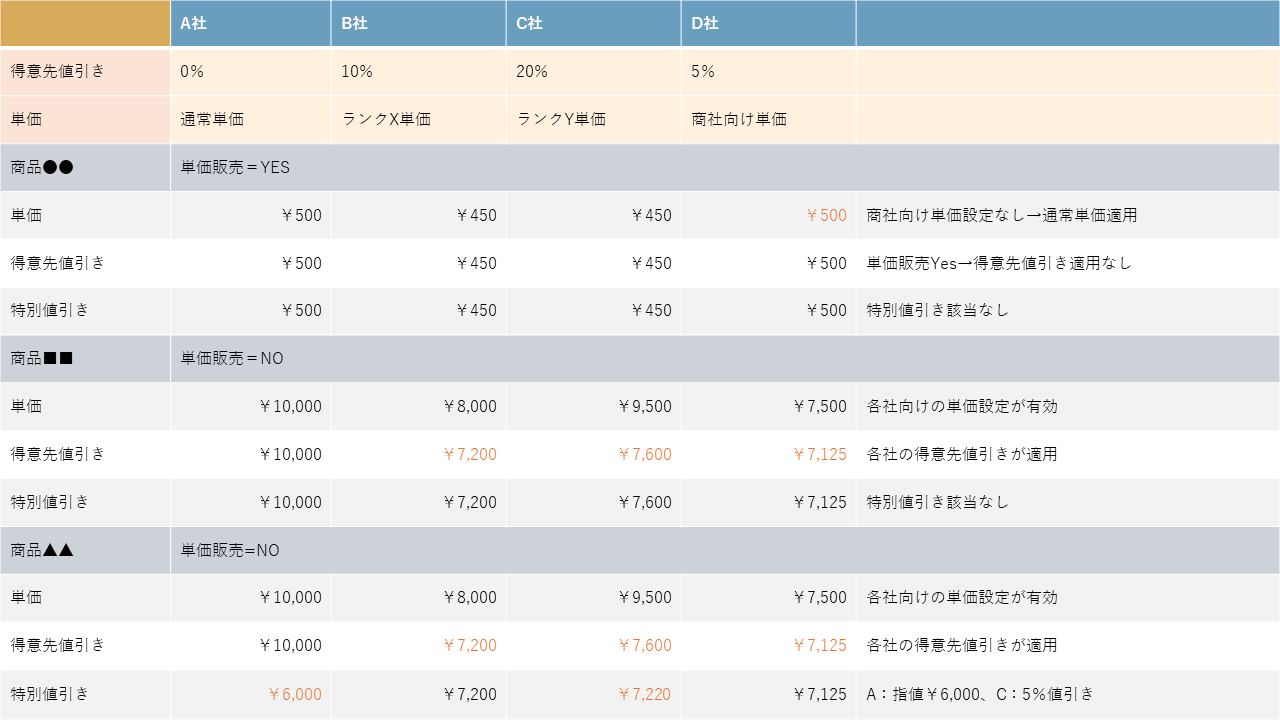
Task: Click 単価販売=NO in the 商品▲▲ row
Action: pos(230,550)
